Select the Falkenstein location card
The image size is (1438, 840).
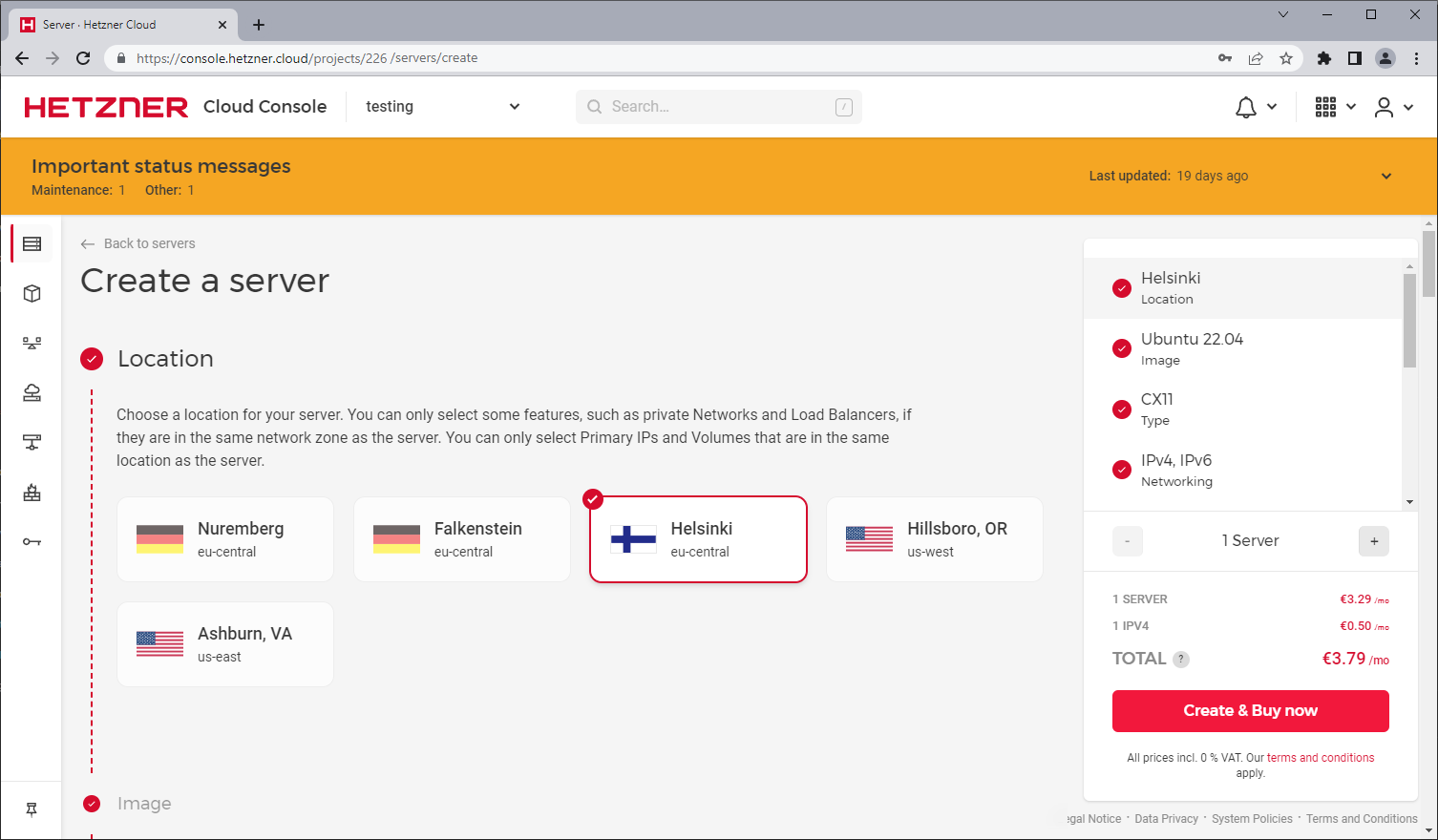(x=462, y=539)
